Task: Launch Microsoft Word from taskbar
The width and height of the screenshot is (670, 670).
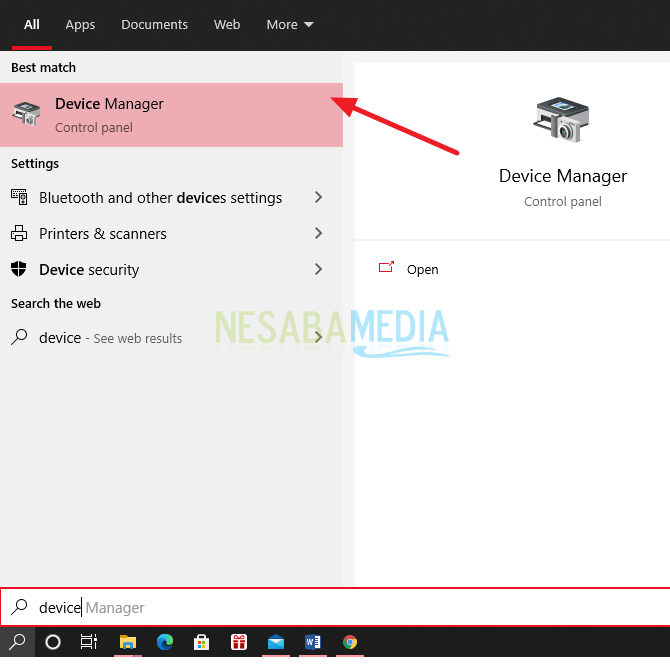Action: (313, 642)
